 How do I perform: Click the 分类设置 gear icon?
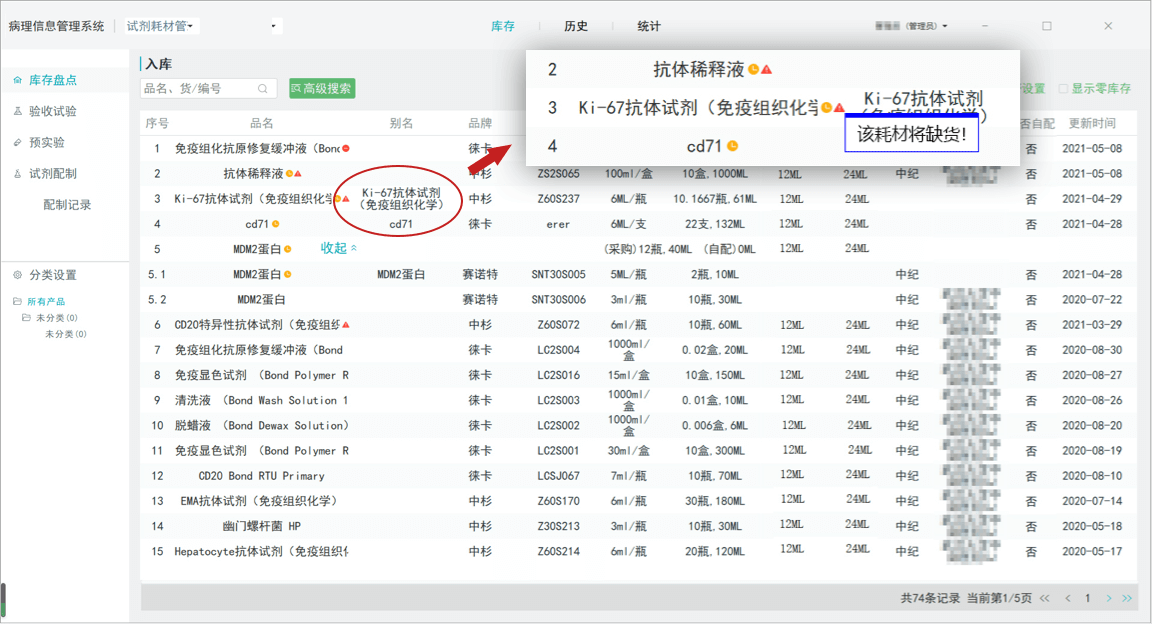pos(18,275)
